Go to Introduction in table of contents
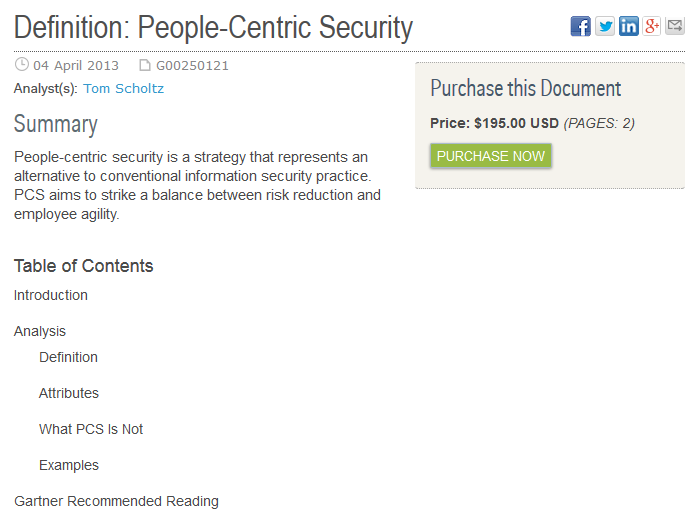 click(x=51, y=295)
